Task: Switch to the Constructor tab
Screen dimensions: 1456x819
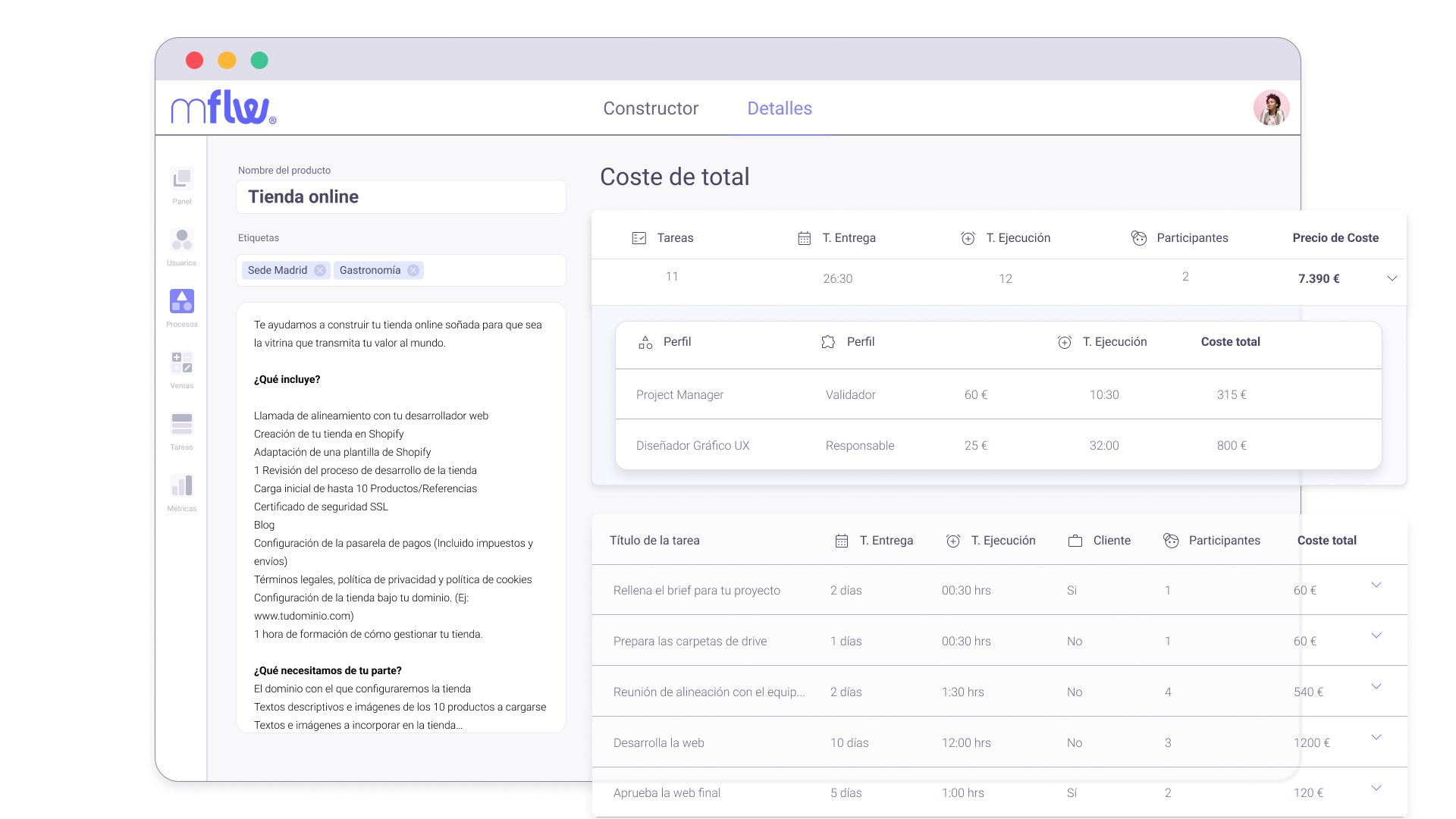Action: (x=651, y=108)
